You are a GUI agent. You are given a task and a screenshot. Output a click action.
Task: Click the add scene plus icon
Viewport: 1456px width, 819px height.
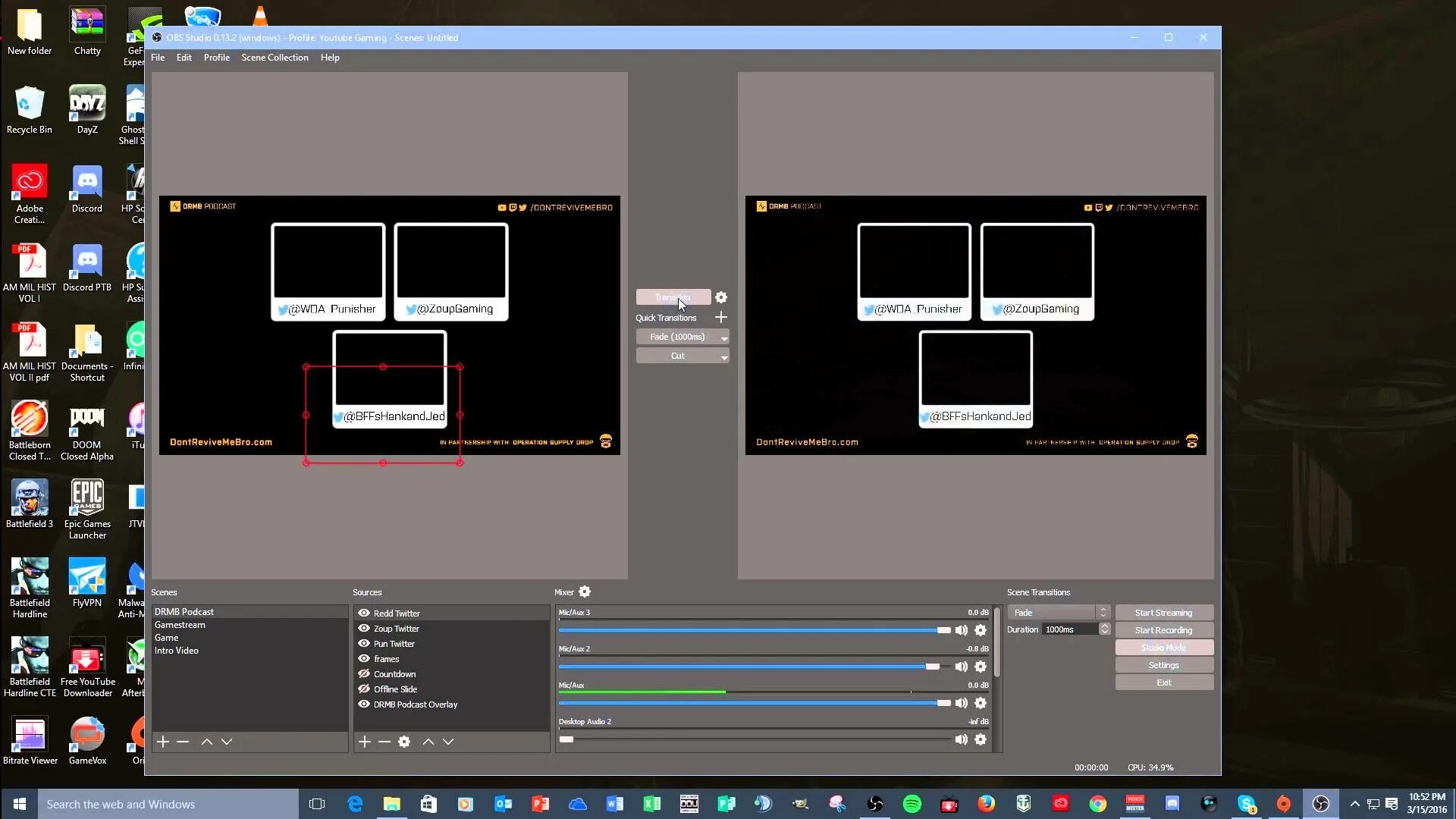pyautogui.click(x=162, y=741)
